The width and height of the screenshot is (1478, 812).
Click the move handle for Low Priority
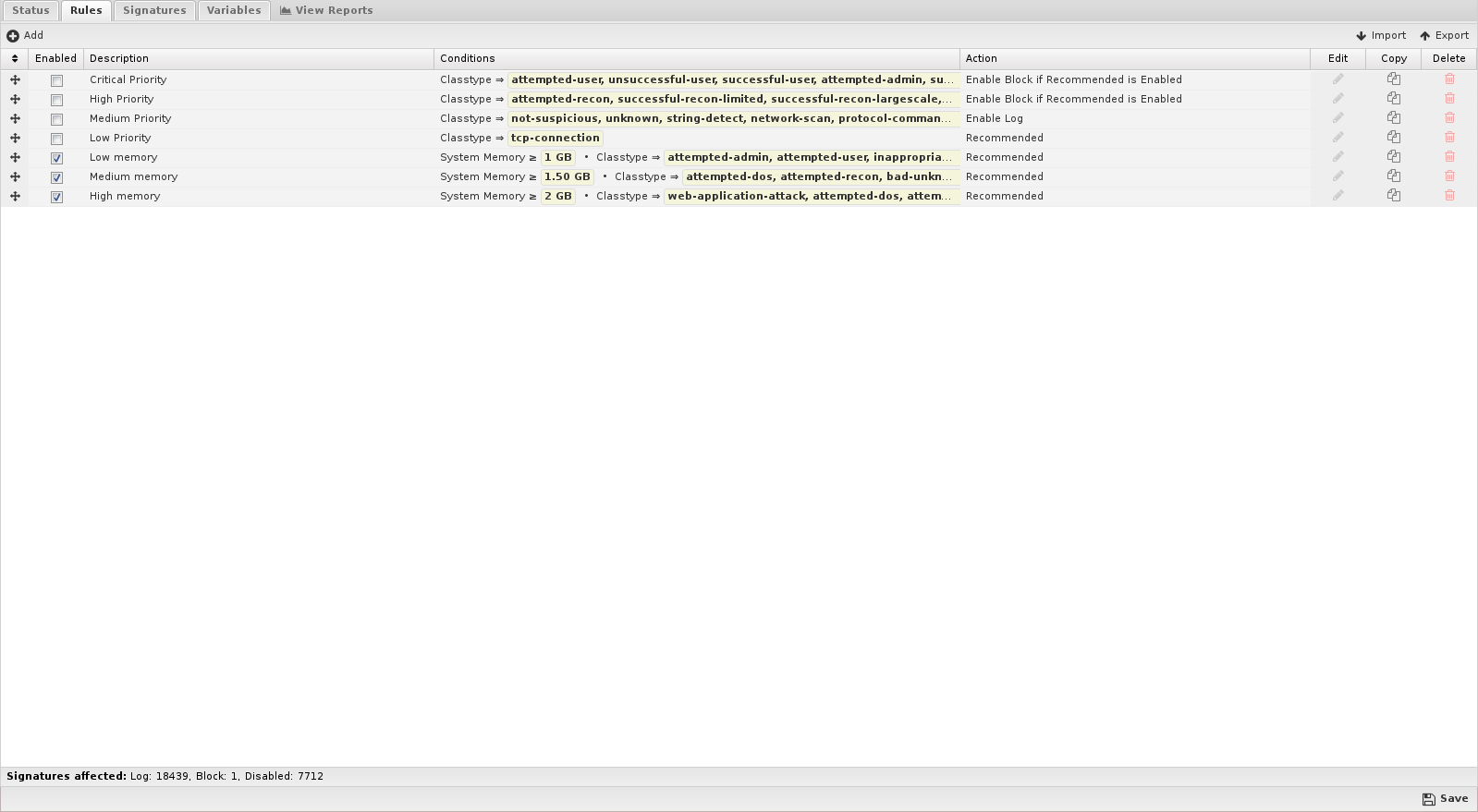point(15,138)
